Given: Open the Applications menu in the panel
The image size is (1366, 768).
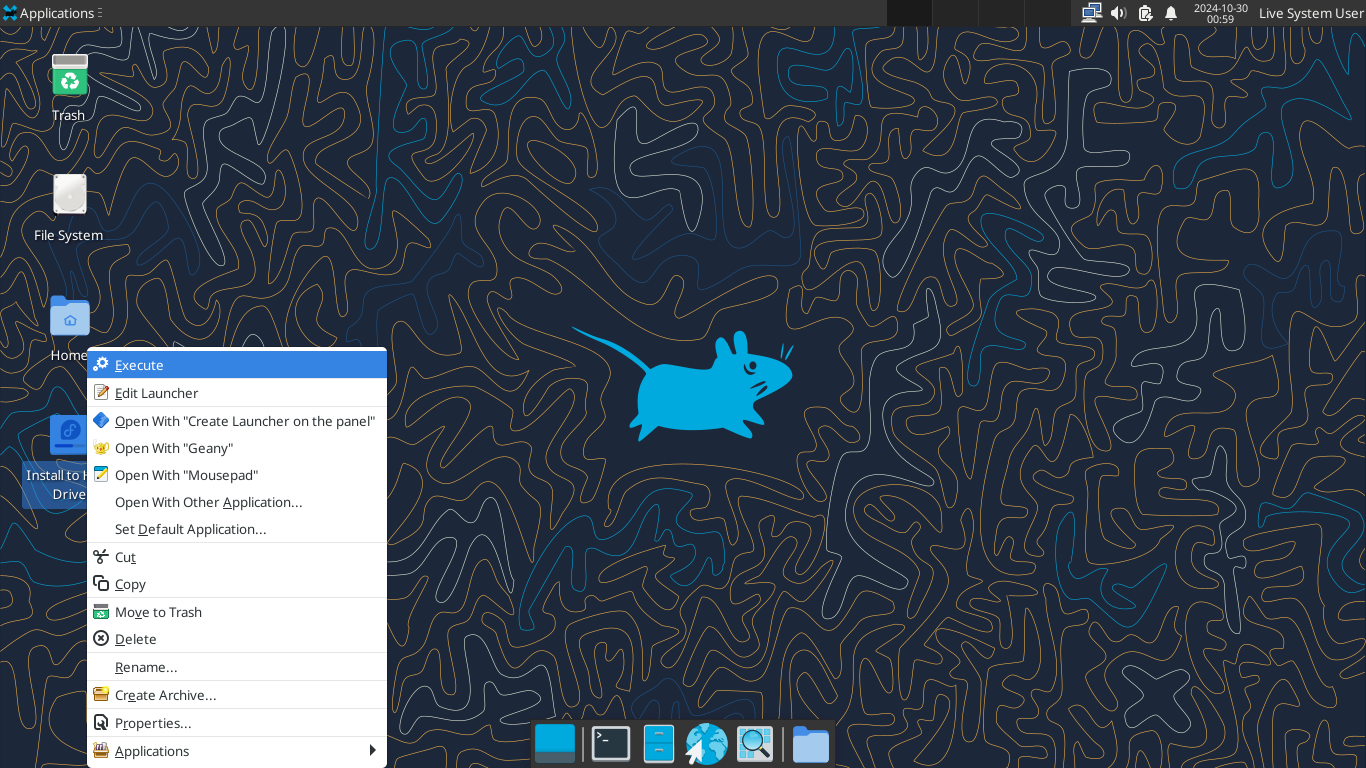Looking at the screenshot, I should tap(51, 13).
